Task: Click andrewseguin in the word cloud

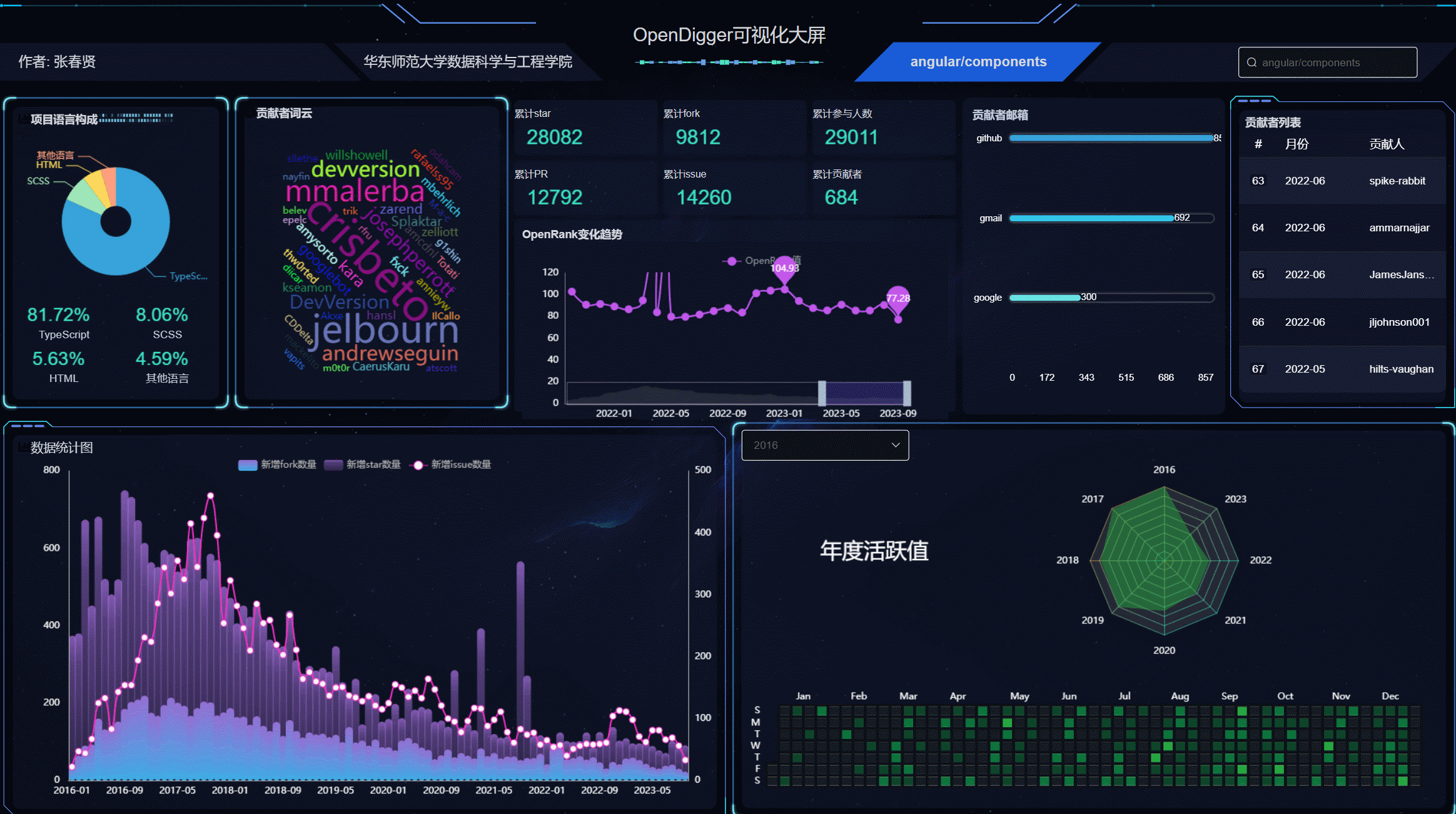Action: 390,354
